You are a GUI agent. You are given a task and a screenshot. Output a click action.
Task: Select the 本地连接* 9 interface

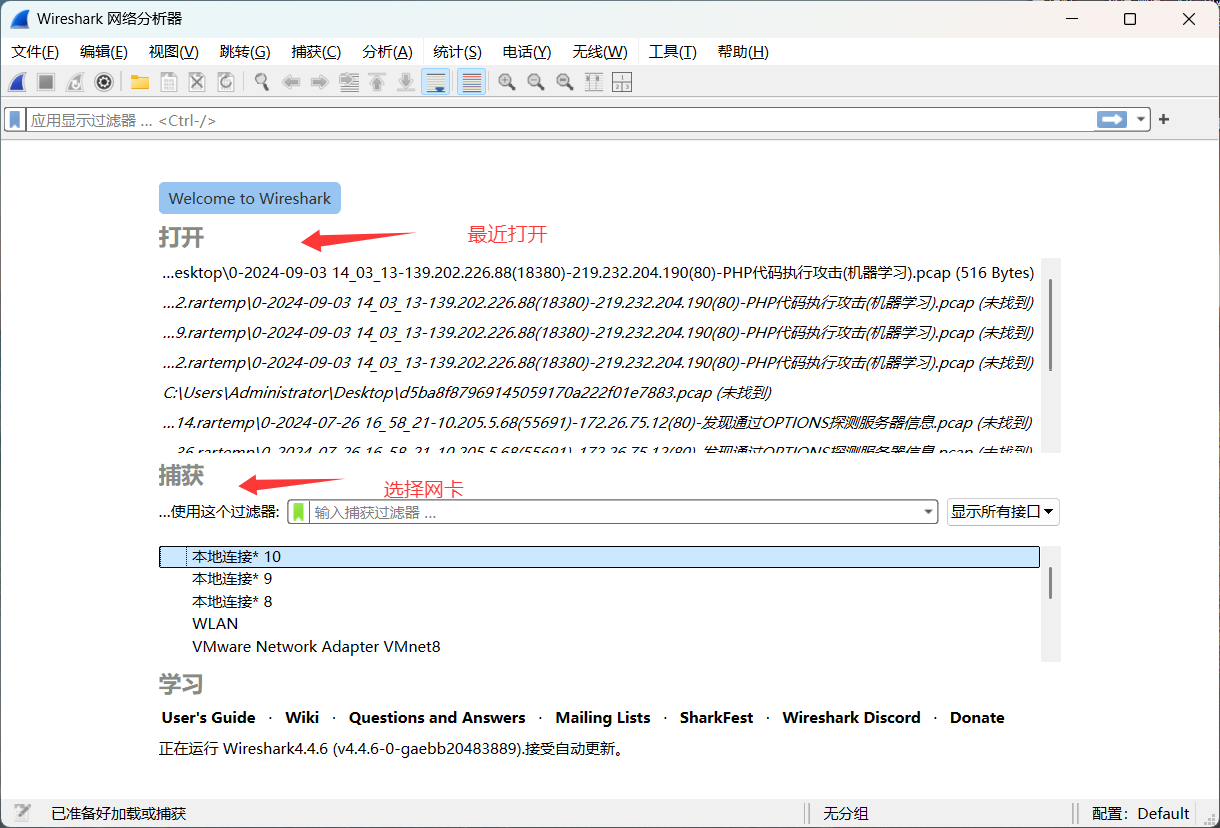coord(599,579)
